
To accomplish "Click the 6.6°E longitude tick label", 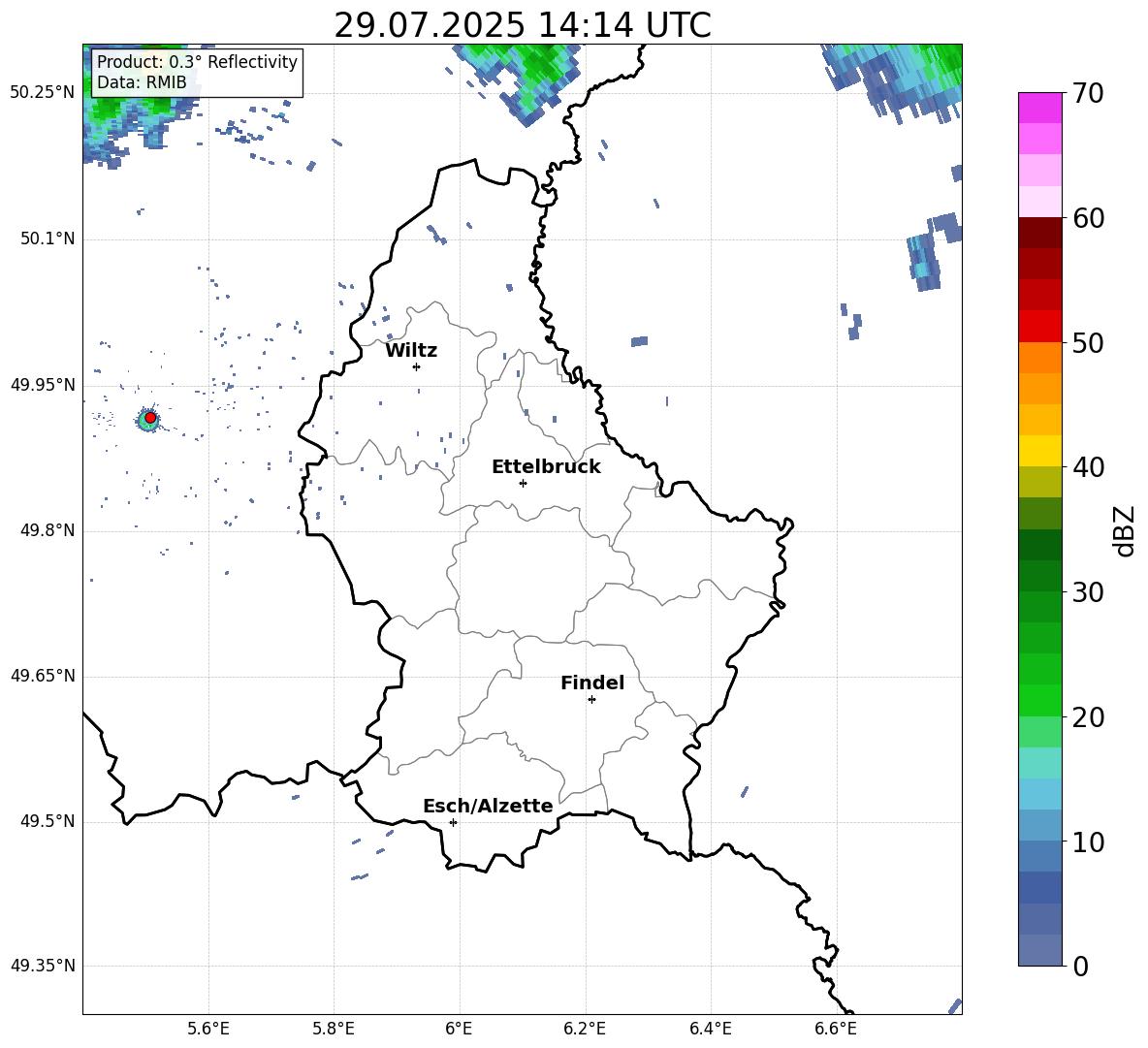I will pyautogui.click(x=836, y=1029).
